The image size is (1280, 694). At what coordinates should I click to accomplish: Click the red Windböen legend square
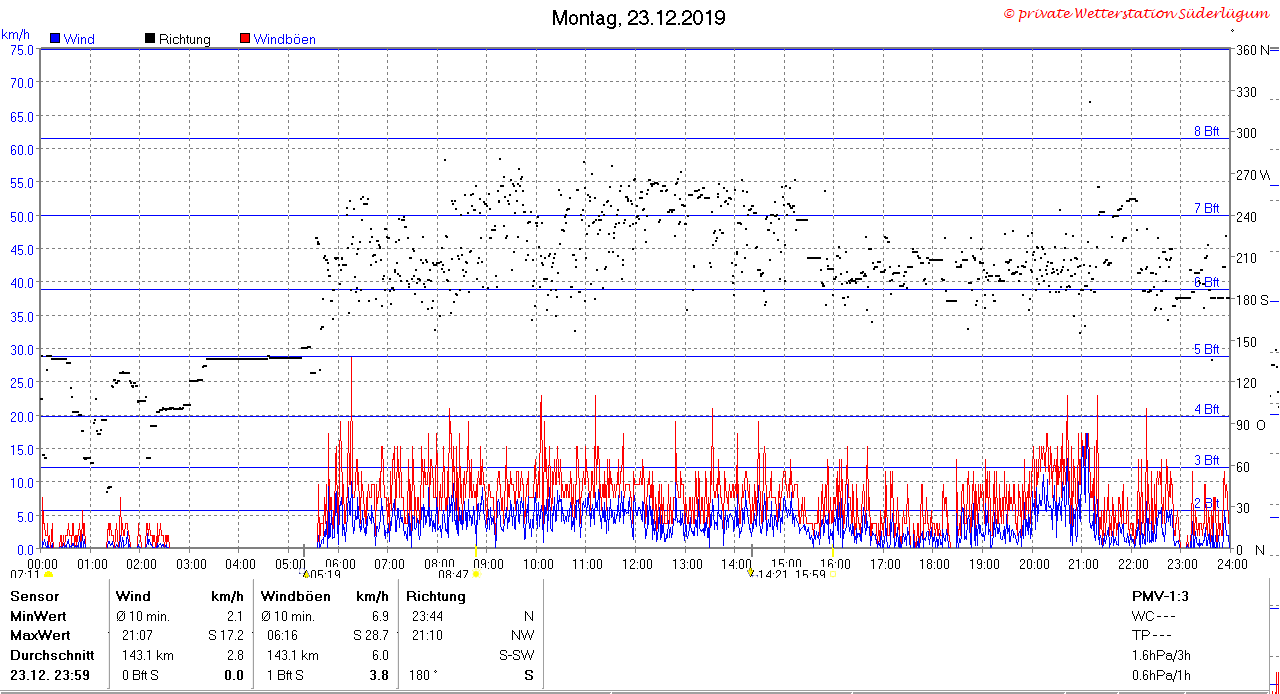245,39
